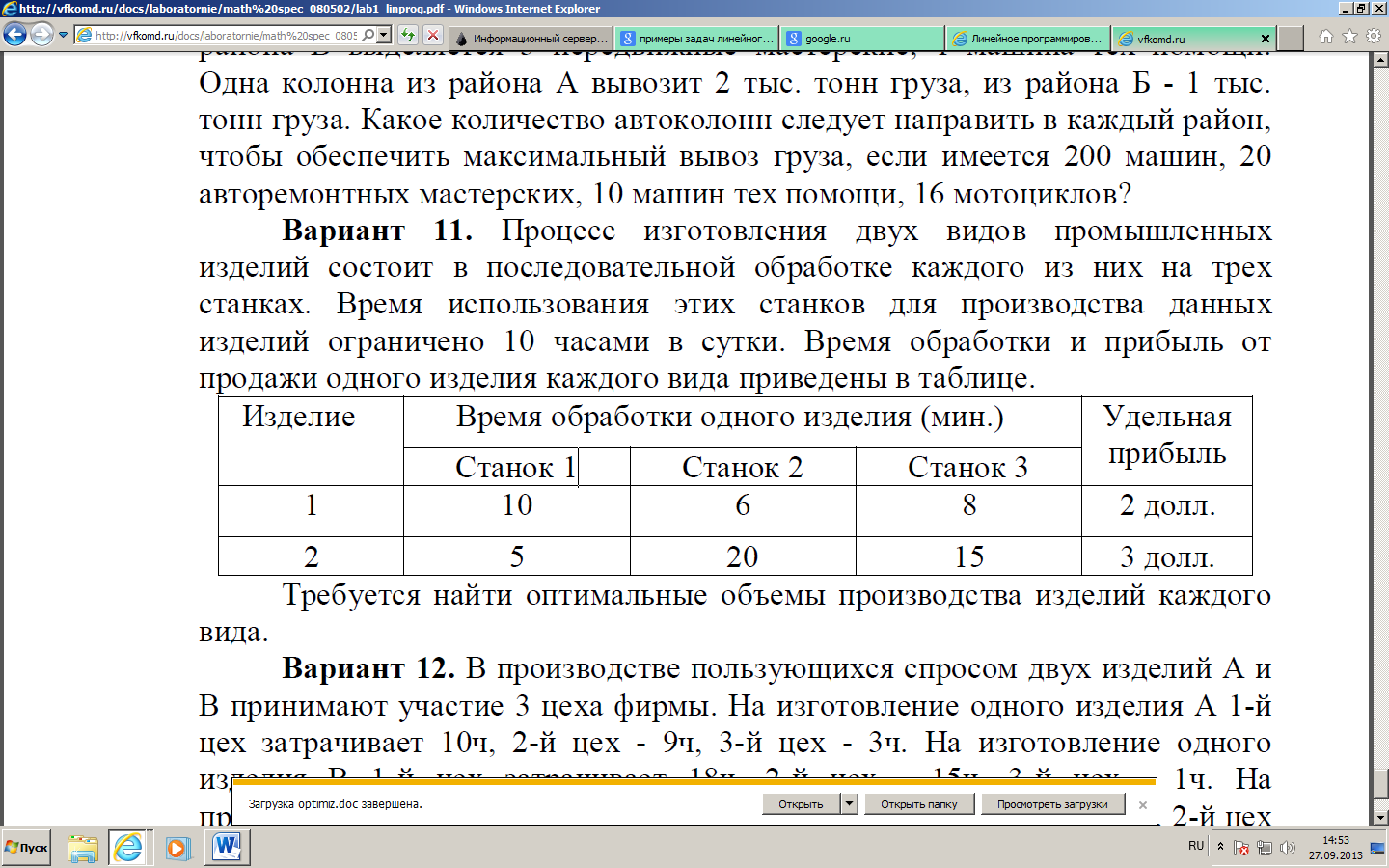Click table header 'Станок 1'
Viewport: 1389px width, 868px height.
pyautogui.click(x=516, y=468)
